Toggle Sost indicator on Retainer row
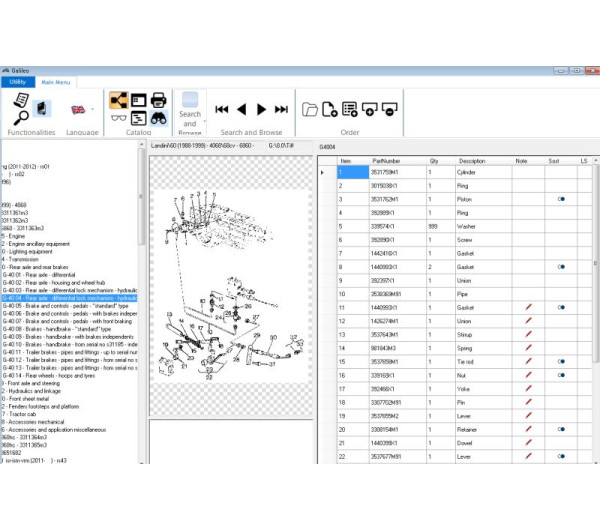Viewport: 600px width, 531px height. [561, 429]
